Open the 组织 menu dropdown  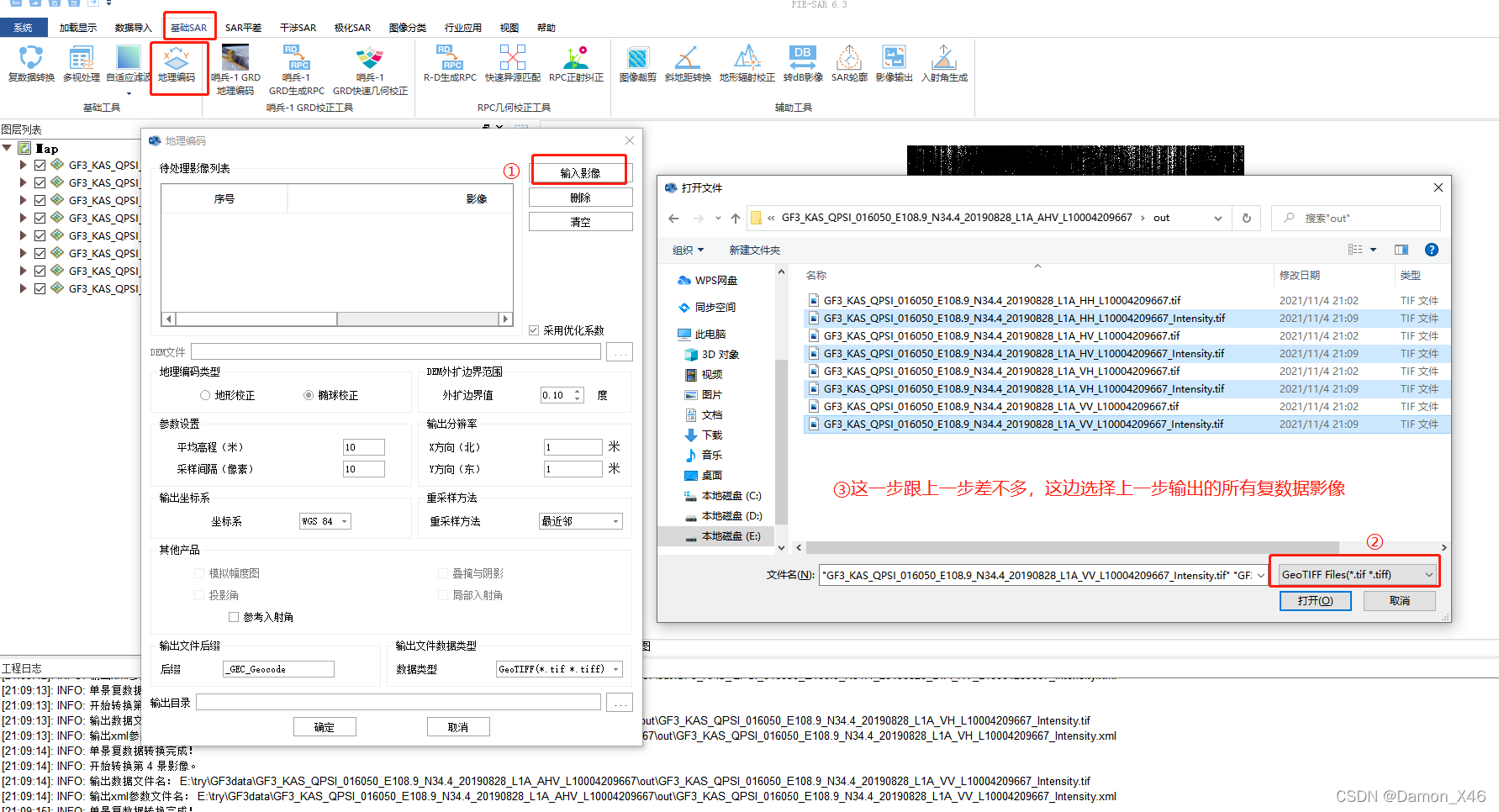pyautogui.click(x=688, y=250)
